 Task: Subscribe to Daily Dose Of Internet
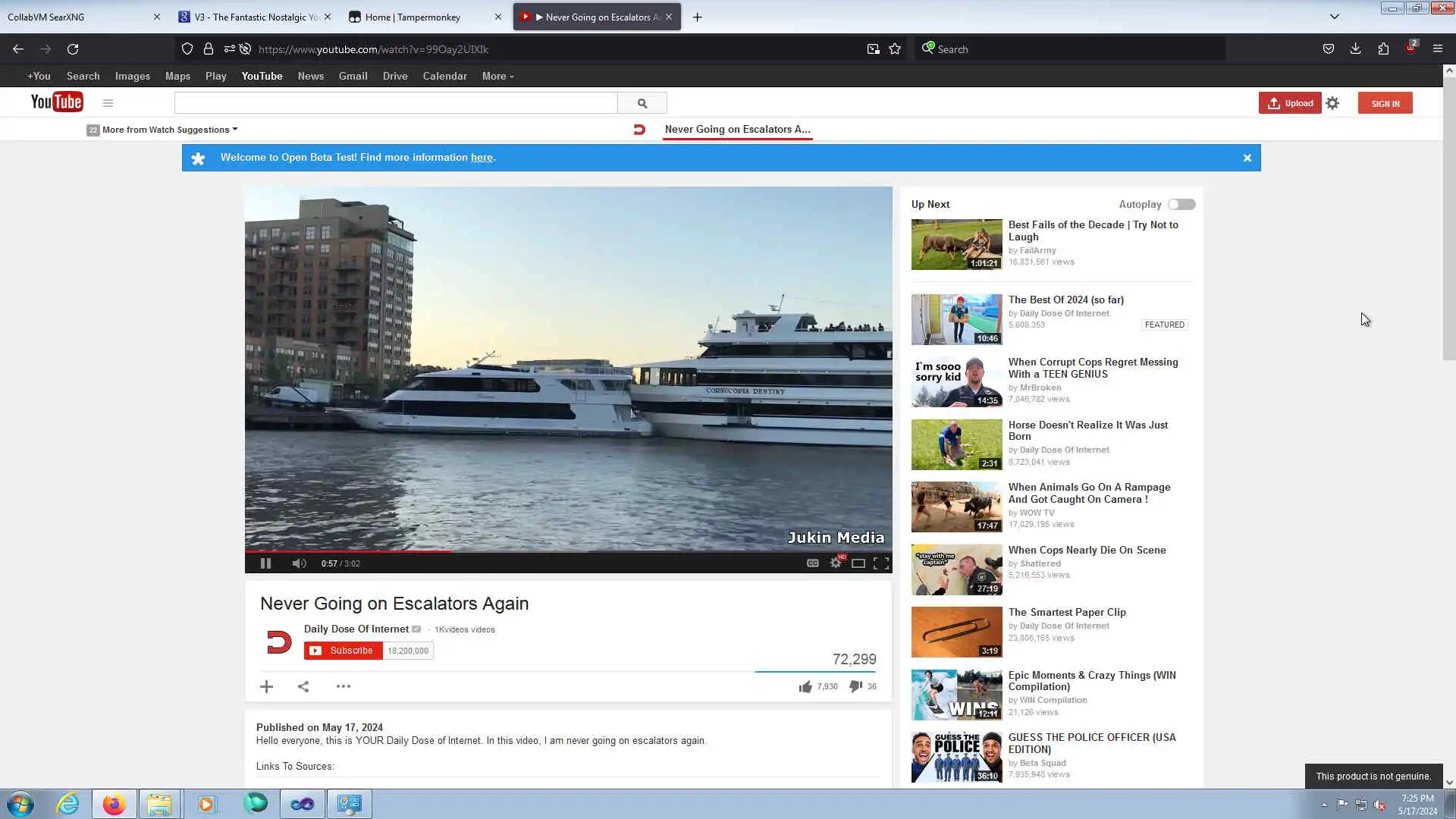(x=343, y=651)
